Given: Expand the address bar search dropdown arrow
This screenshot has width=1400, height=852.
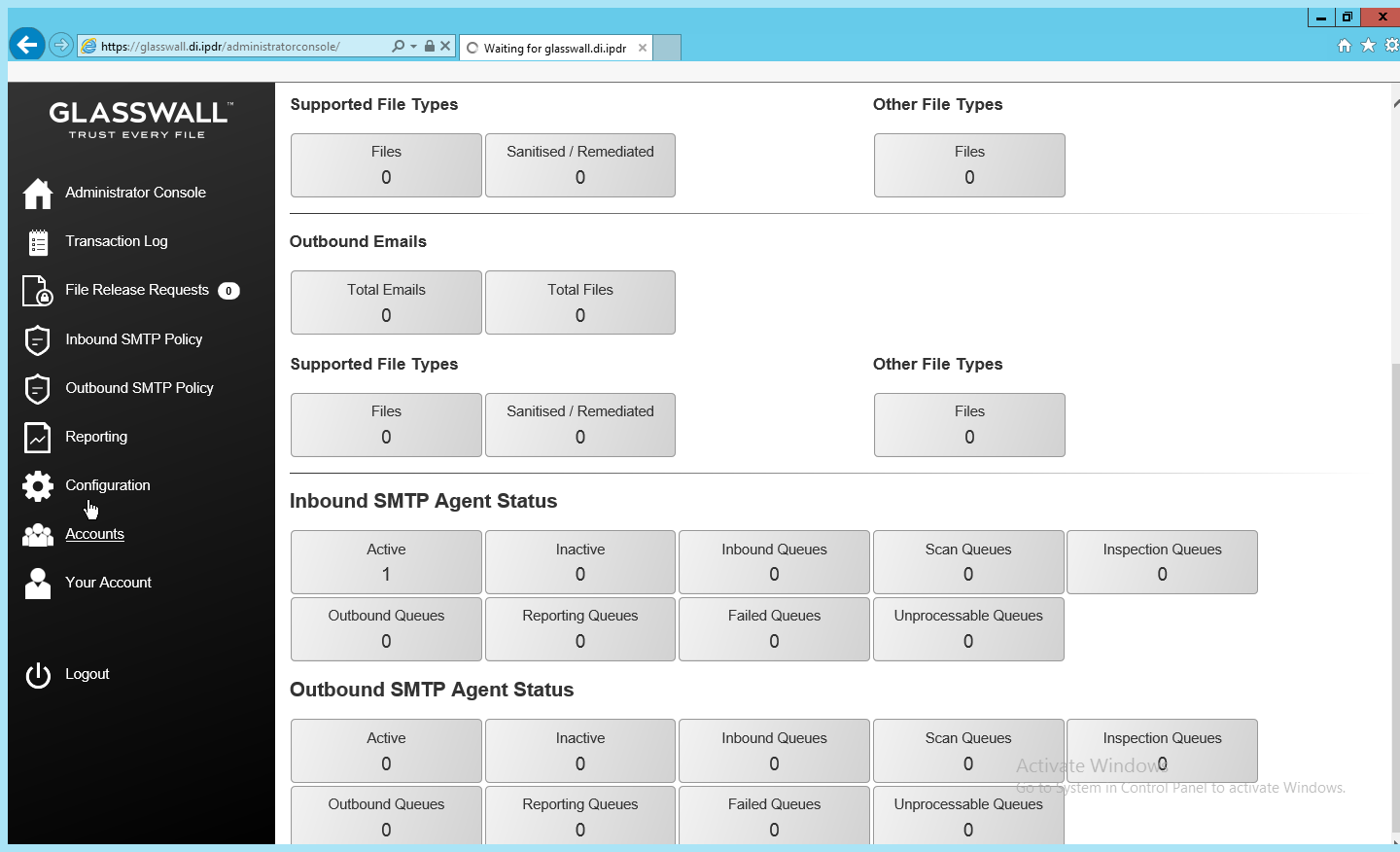Looking at the screenshot, I should coord(414,46).
